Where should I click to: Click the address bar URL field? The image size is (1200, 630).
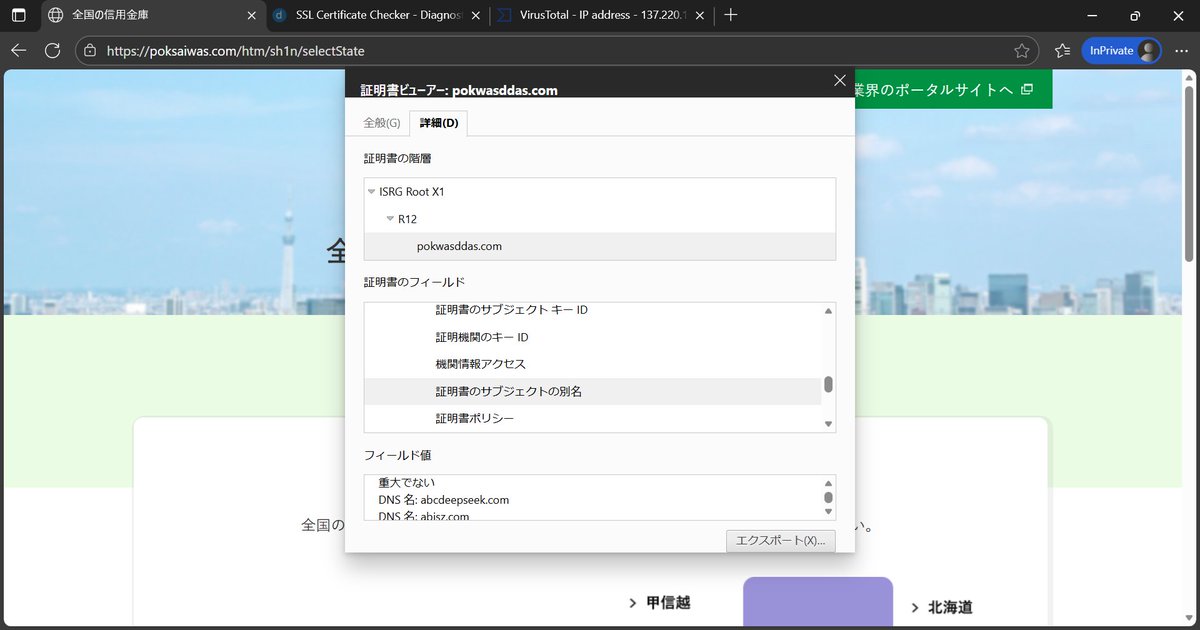(556, 50)
